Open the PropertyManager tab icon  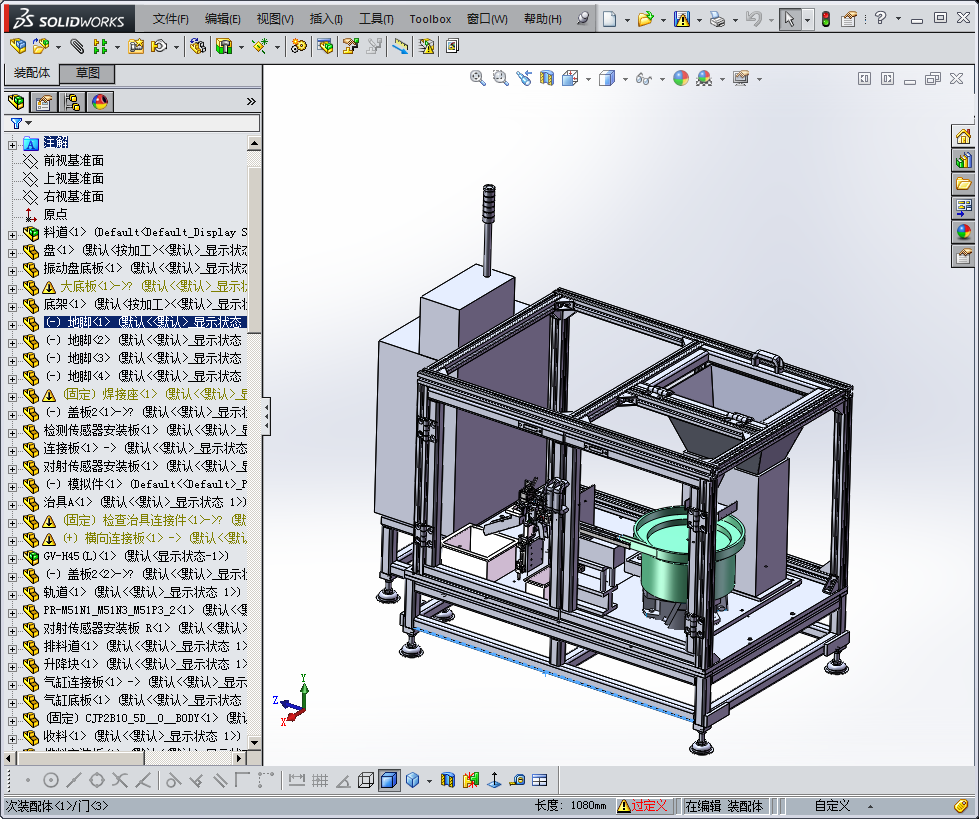44,102
